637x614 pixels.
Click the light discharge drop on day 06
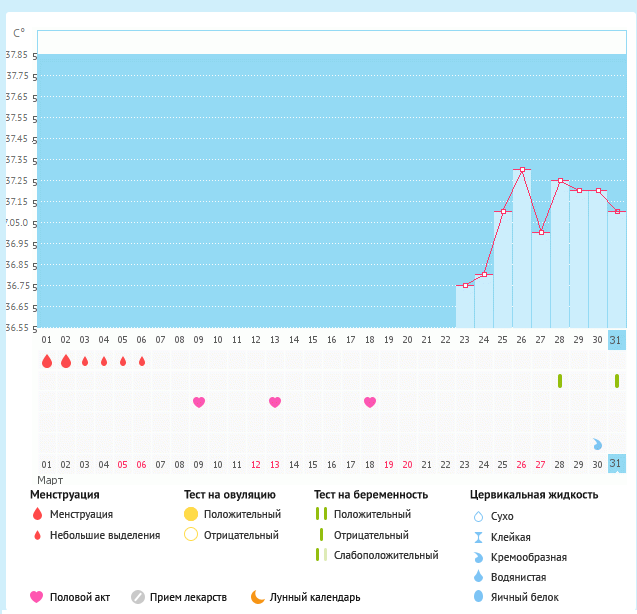[142, 361]
